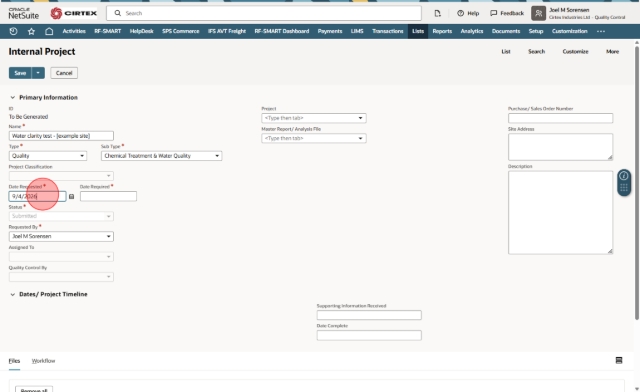The height and width of the screenshot is (392, 640).
Task: Open the navigation overflow ellipsis menu
Action: coord(601,31)
